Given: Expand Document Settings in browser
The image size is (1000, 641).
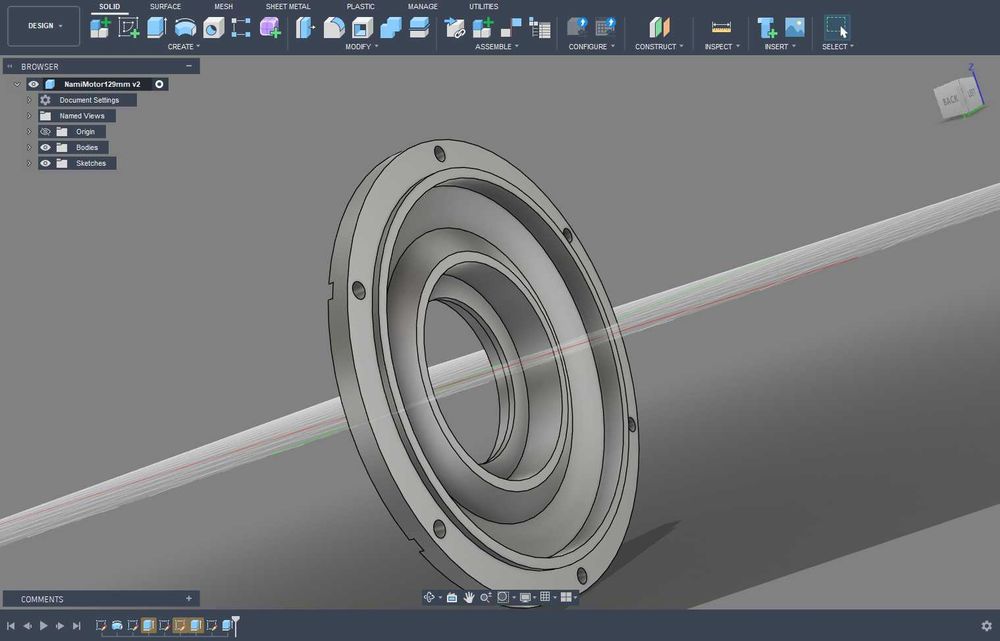Looking at the screenshot, I should point(29,100).
